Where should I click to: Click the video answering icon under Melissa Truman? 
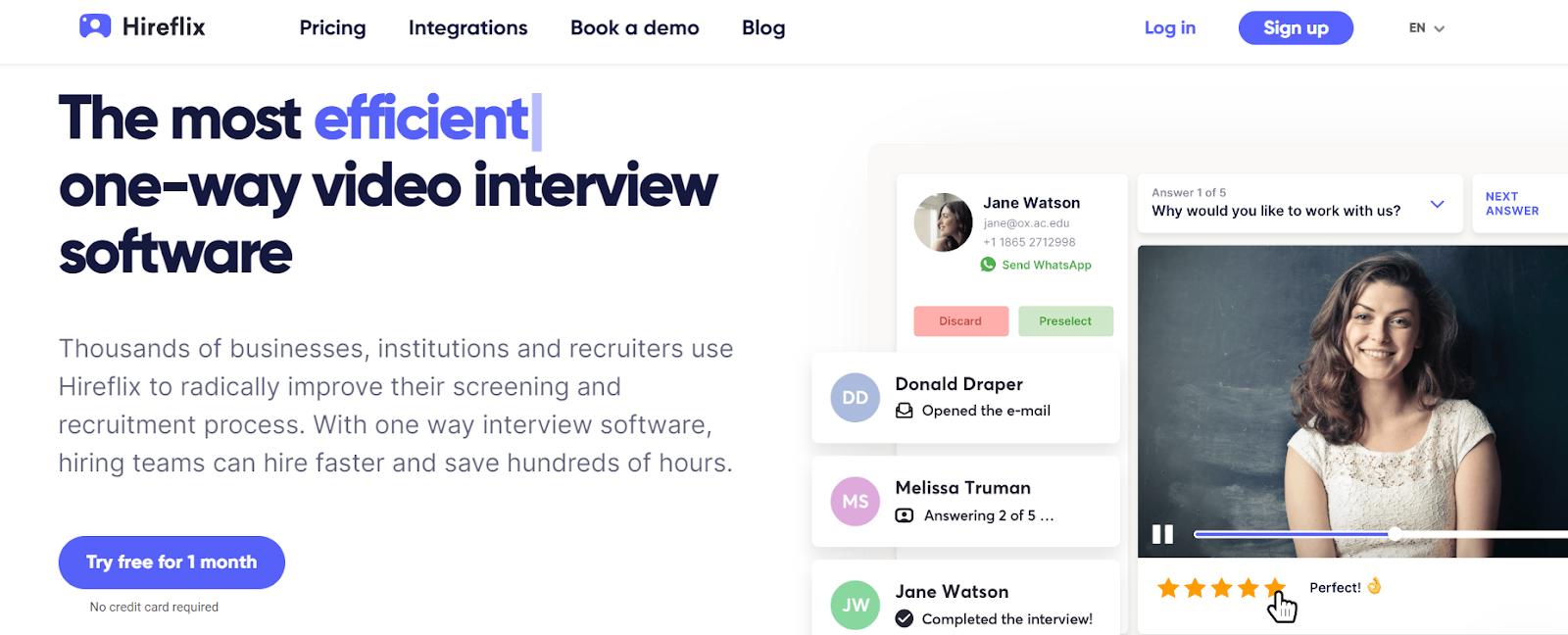click(905, 515)
